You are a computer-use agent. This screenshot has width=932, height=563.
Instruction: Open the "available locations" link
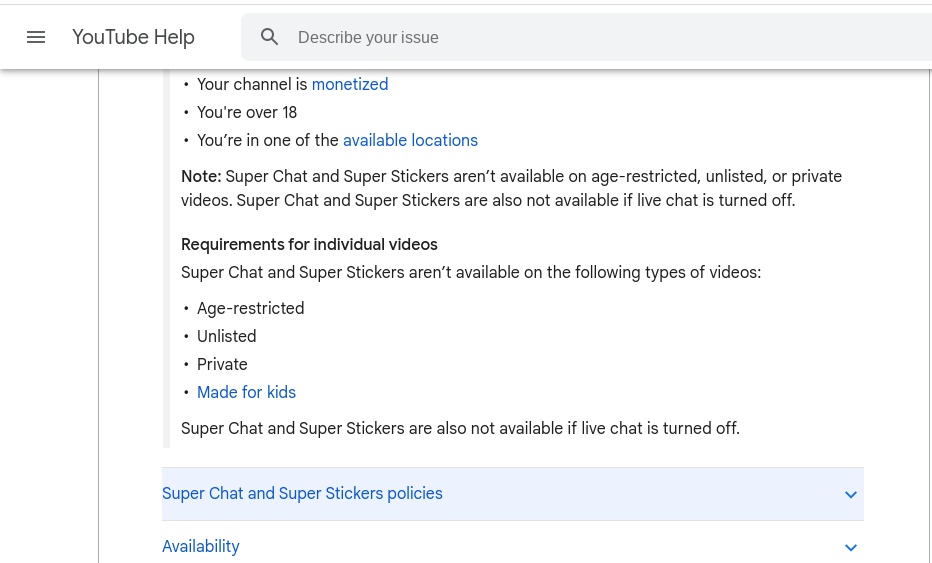tap(410, 140)
